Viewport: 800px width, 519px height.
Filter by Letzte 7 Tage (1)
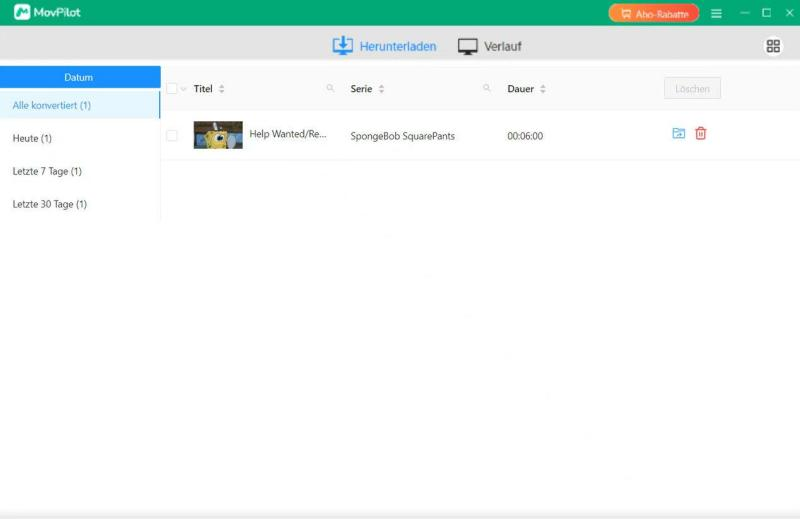(80, 171)
